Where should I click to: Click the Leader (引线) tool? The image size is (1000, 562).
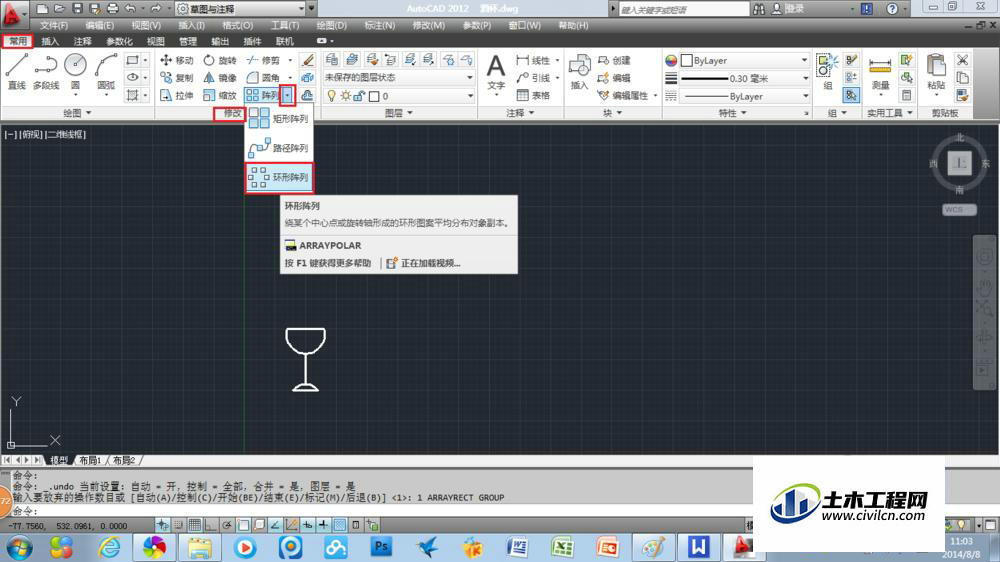pos(533,77)
